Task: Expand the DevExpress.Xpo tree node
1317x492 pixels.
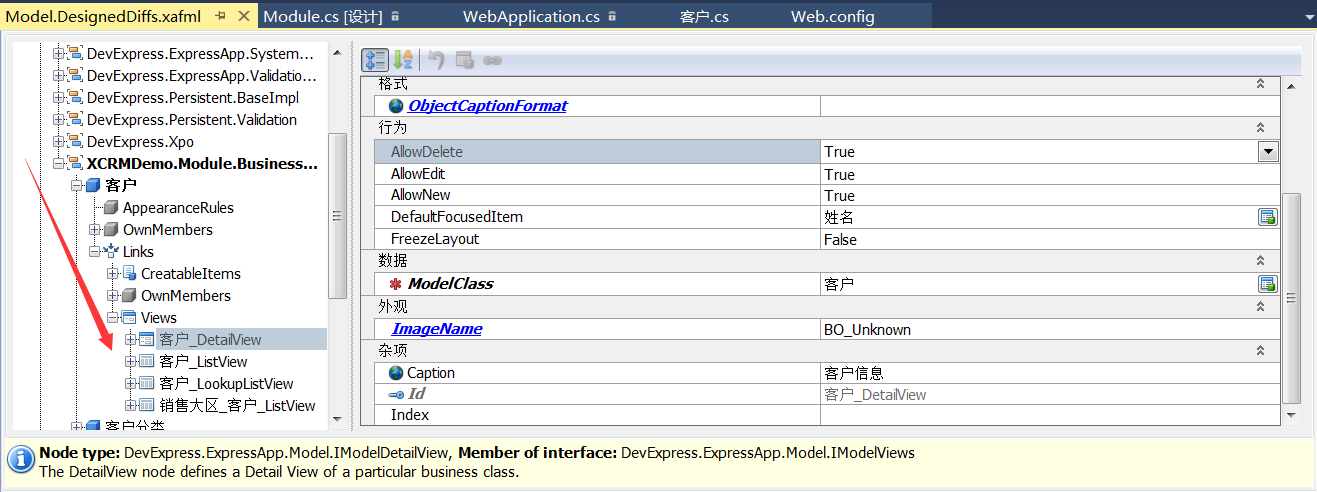Action: [x=58, y=142]
